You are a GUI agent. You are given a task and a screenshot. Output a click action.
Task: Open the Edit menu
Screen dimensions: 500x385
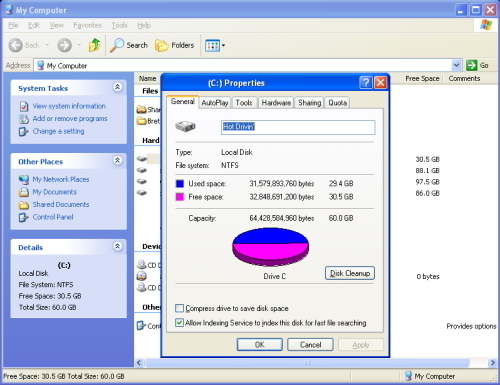pos(34,25)
